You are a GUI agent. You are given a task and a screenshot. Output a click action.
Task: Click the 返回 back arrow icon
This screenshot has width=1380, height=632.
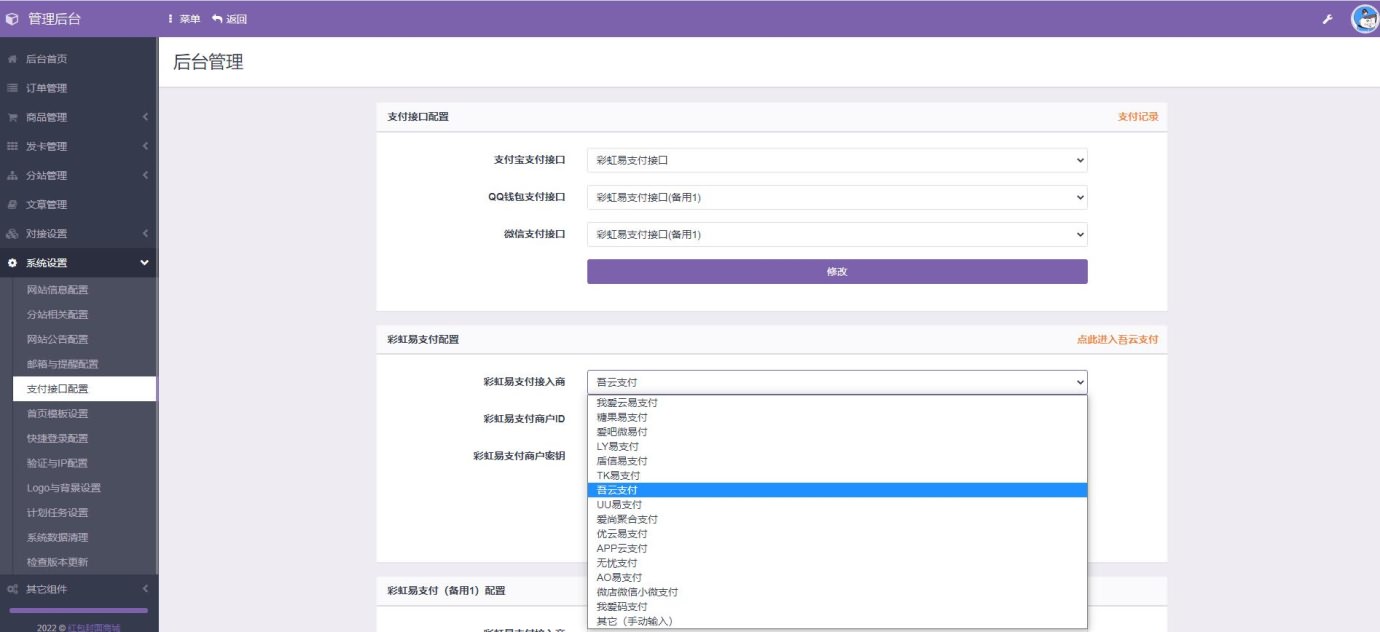pos(217,19)
